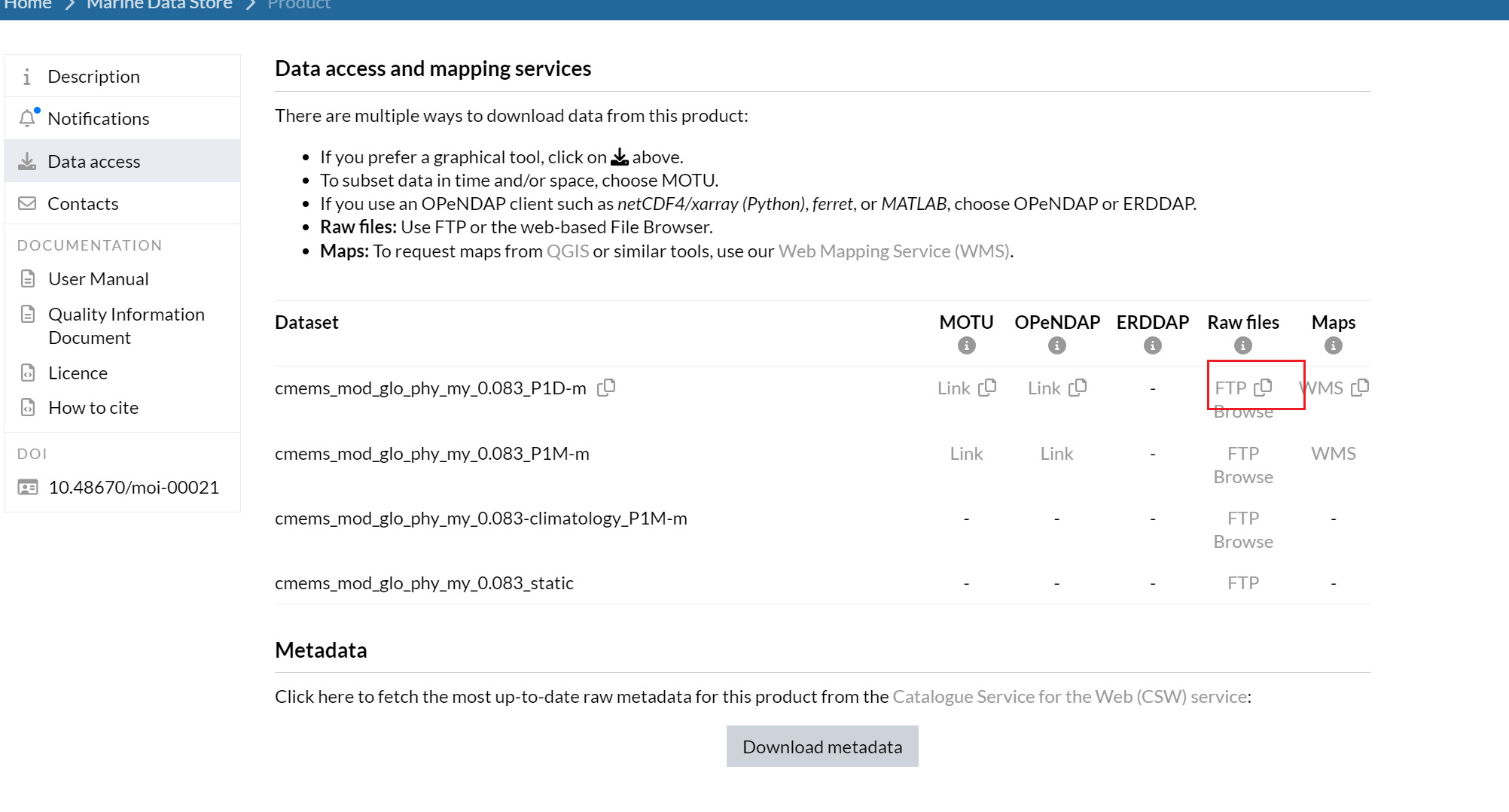The width and height of the screenshot is (1509, 812).
Task: Open the Contacts section
Action: click(123, 203)
